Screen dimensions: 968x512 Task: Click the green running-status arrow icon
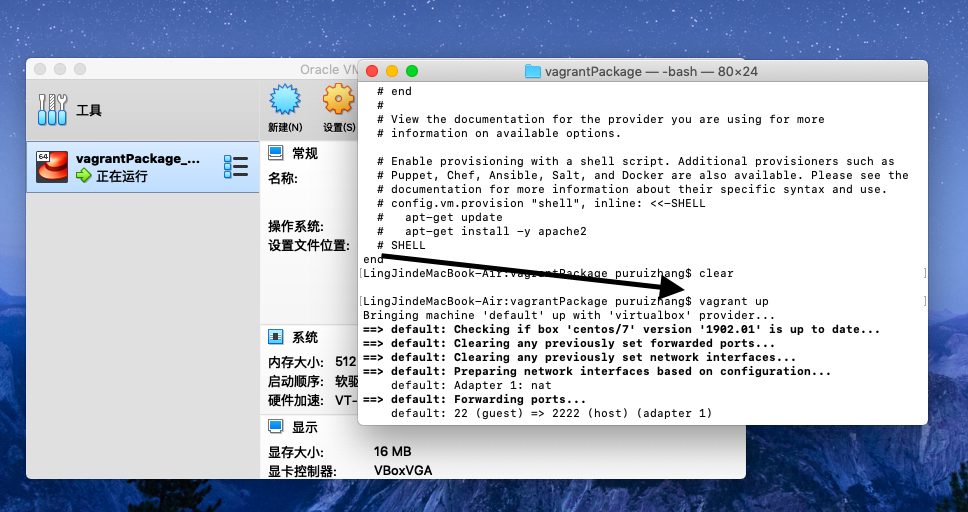point(83,176)
